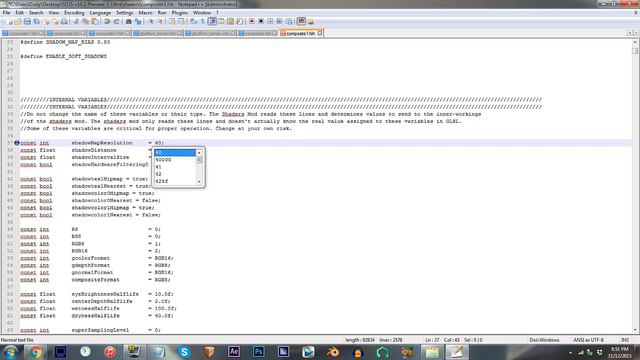Screen dimensions: 640x360
Task: Open the Windows Start button
Action: pyautogui.click(x=10, y=352)
